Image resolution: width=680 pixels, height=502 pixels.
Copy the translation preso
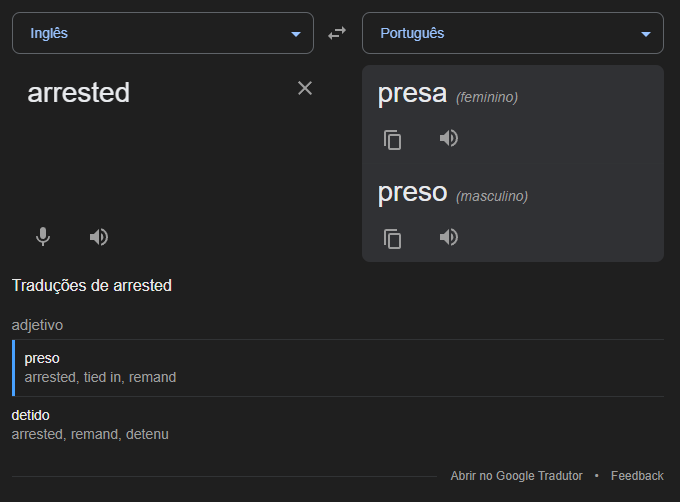pos(392,238)
